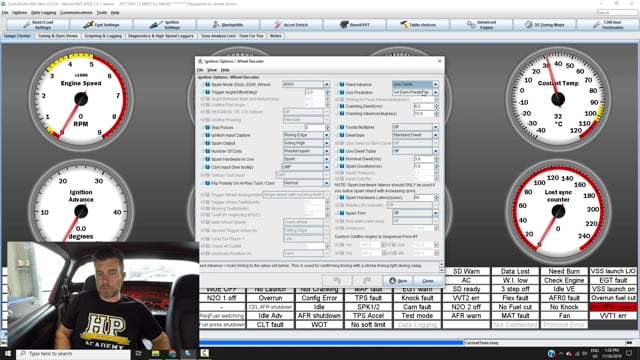The height and width of the screenshot is (360, 640).
Task: Click the Cranking Dwell input field
Action: (424, 106)
